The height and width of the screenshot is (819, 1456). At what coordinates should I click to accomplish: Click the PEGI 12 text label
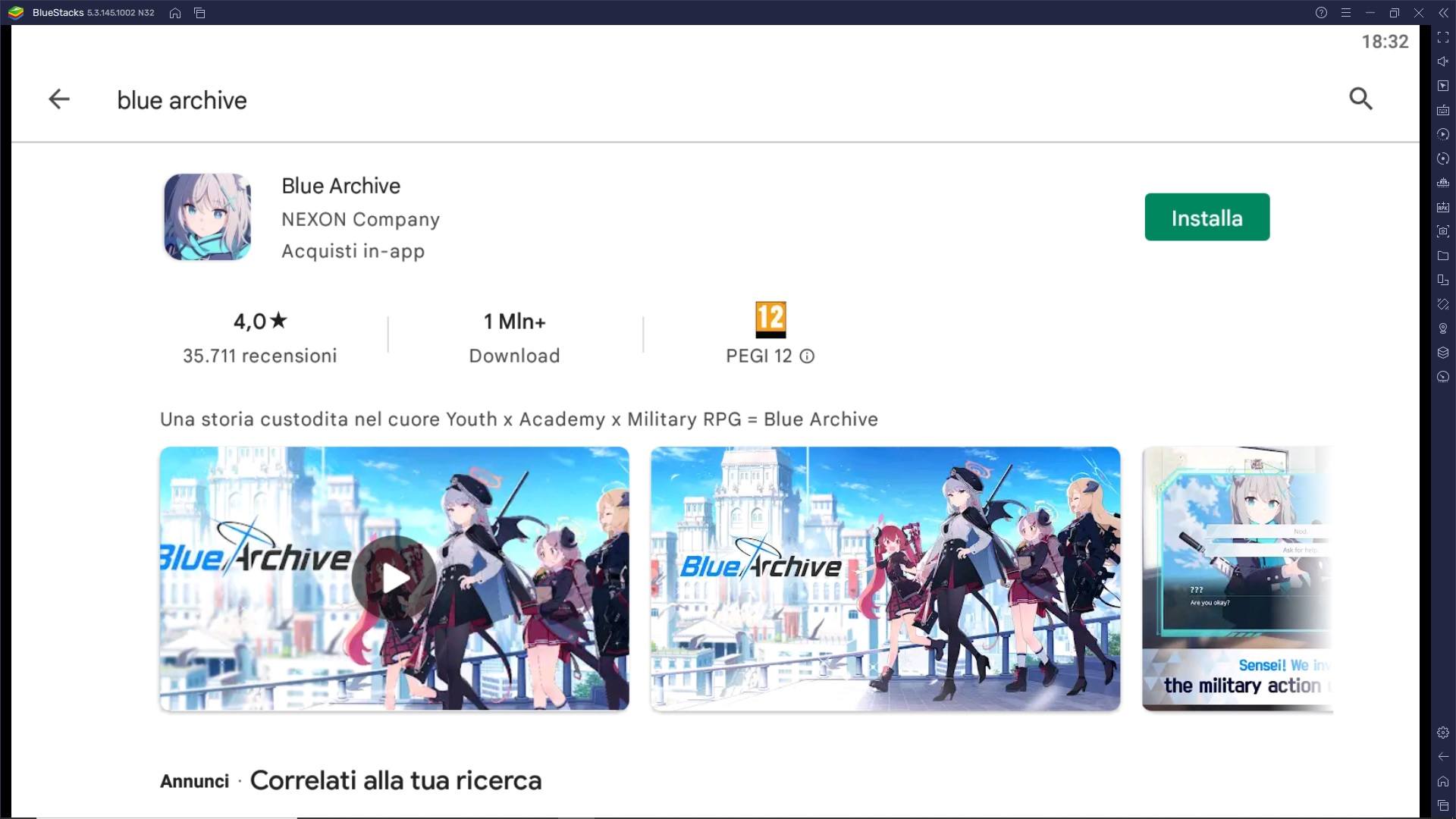tap(758, 356)
